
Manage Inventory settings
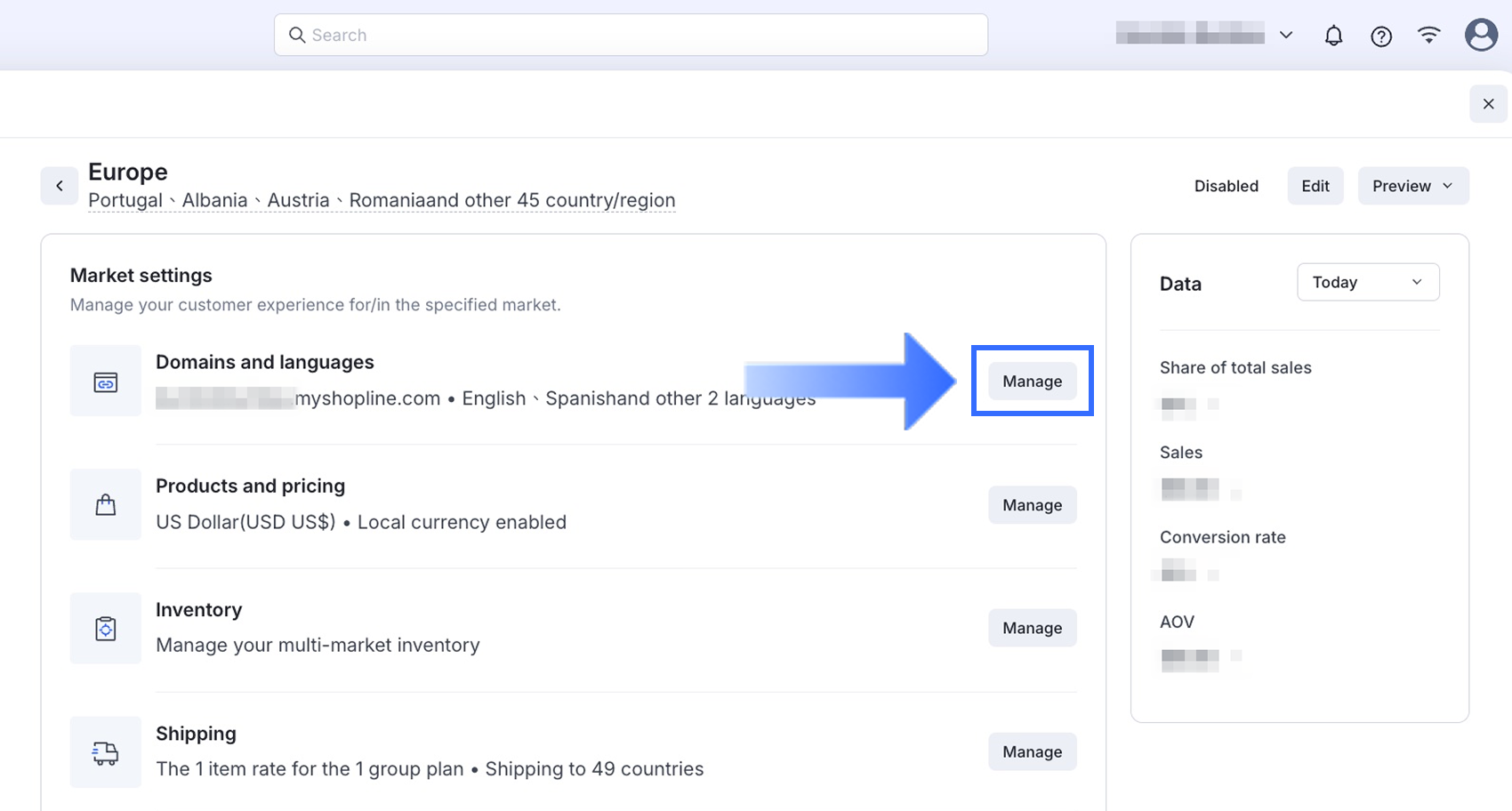point(1032,628)
